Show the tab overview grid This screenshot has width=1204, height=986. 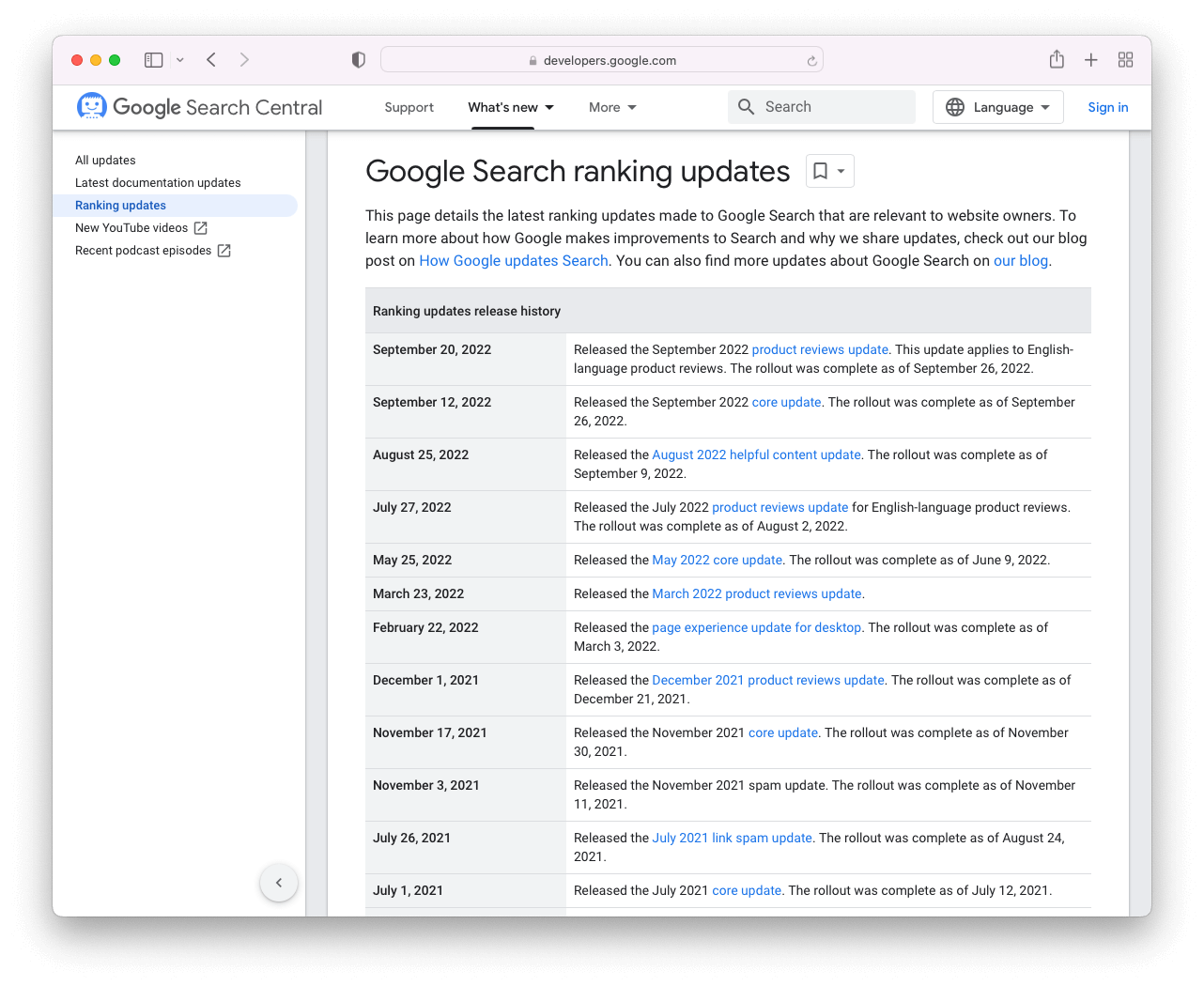pyautogui.click(x=1125, y=59)
